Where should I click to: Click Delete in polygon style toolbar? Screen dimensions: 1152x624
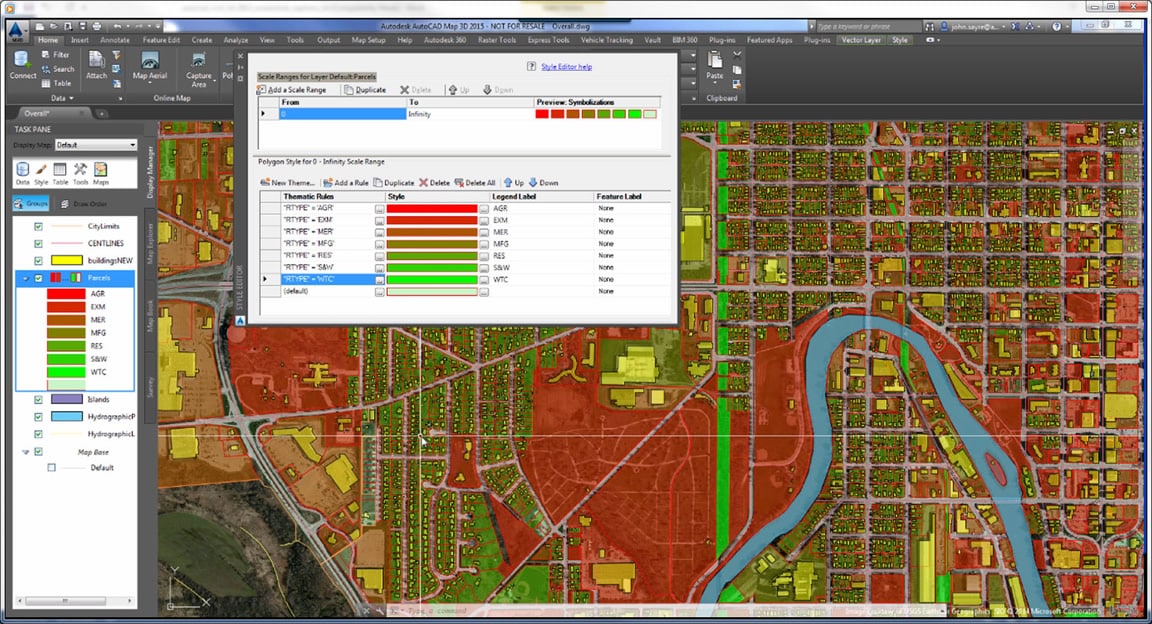click(x=434, y=182)
